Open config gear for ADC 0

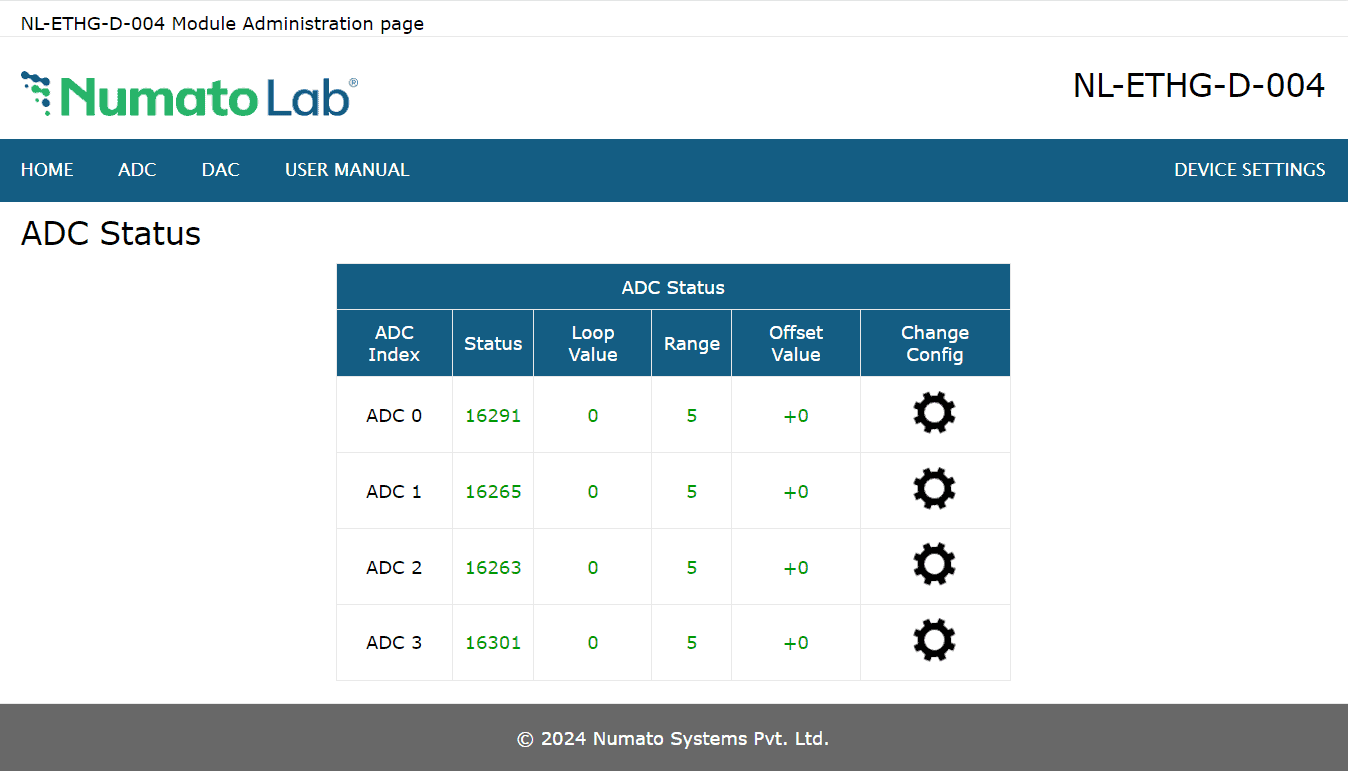(x=934, y=413)
